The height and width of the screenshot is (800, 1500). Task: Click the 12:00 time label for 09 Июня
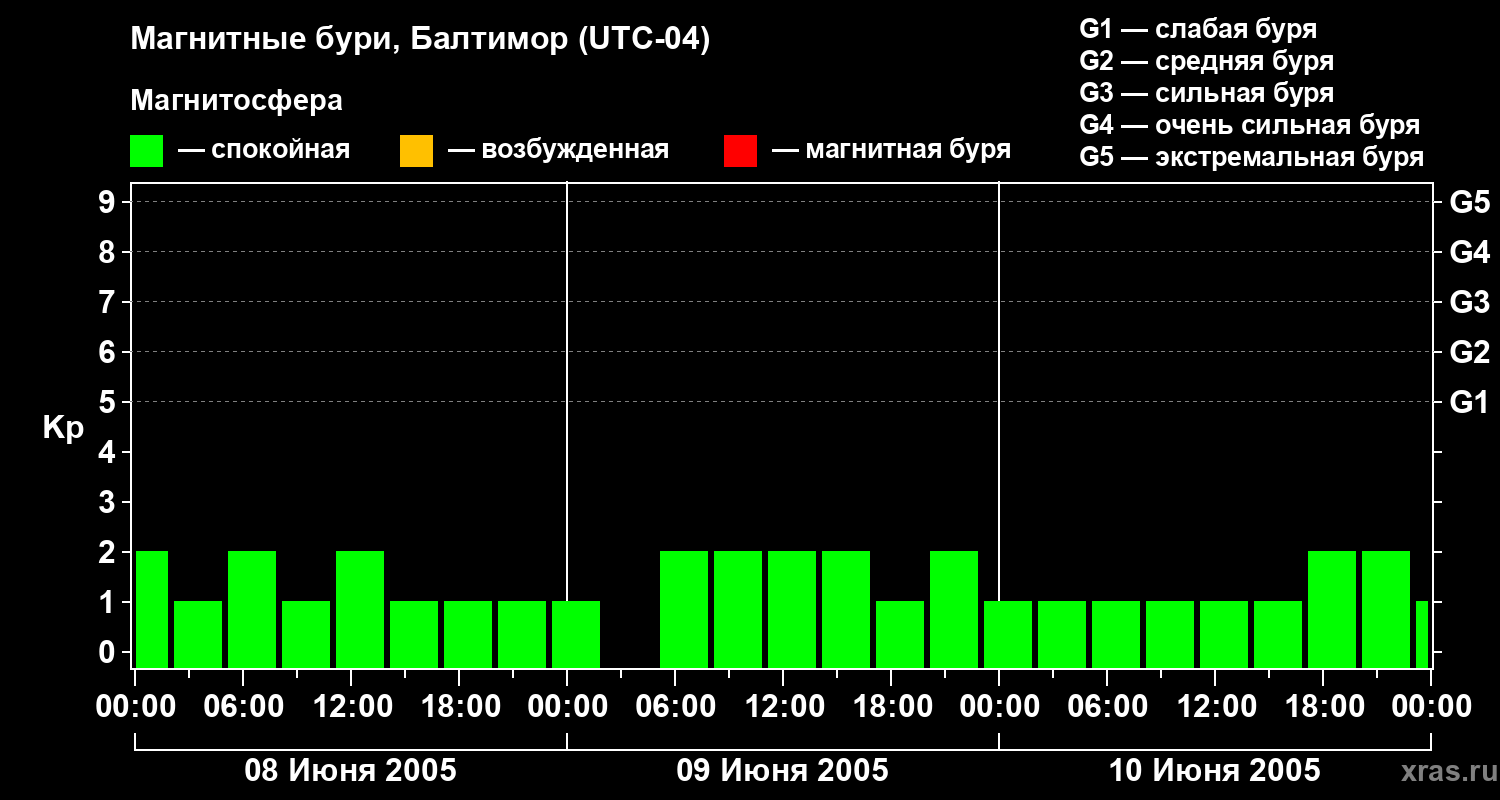coord(783,707)
